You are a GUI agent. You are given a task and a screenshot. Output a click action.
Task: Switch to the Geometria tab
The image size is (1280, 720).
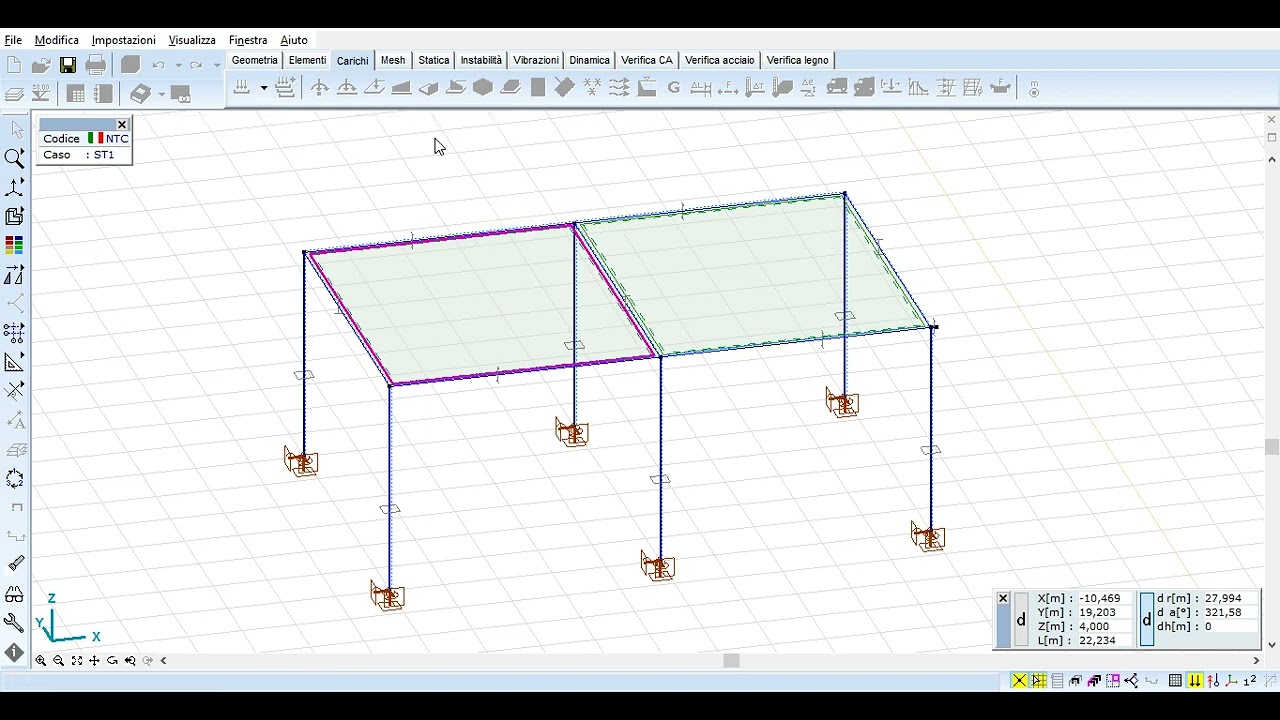click(x=255, y=60)
